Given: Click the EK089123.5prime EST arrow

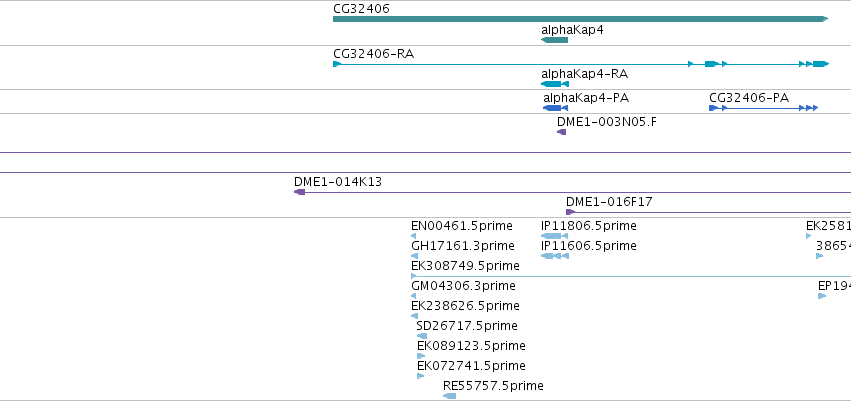Looking at the screenshot, I should (421, 356).
